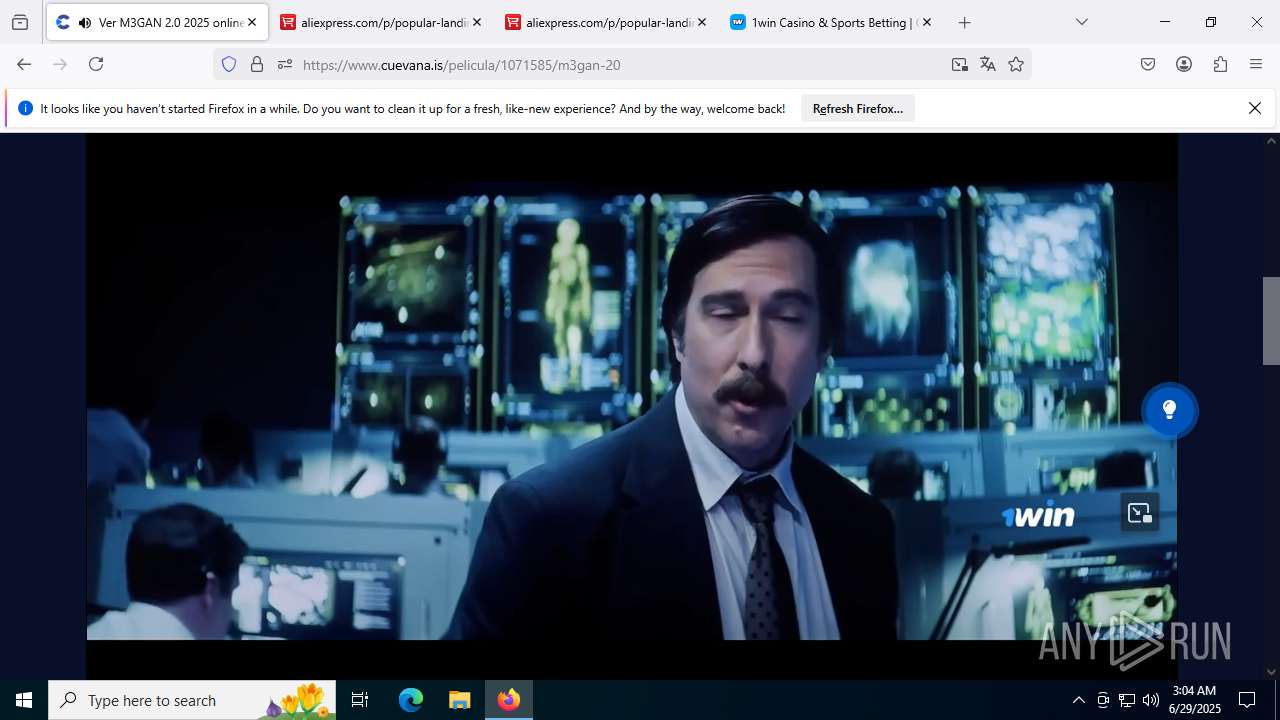Open the site permissions icon
This screenshot has width=1280, height=720.
(285, 64)
